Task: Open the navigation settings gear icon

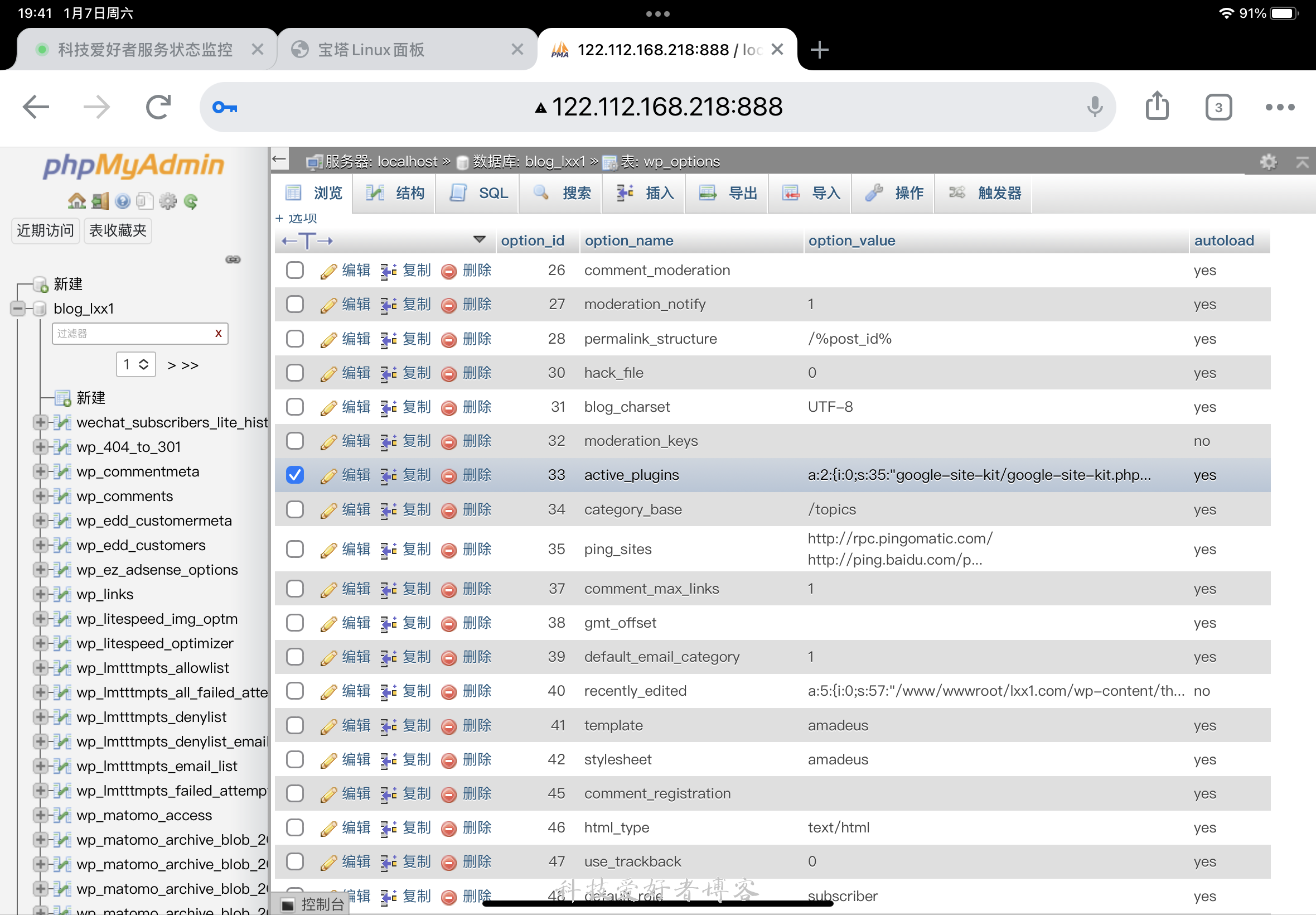Action: coord(168,201)
